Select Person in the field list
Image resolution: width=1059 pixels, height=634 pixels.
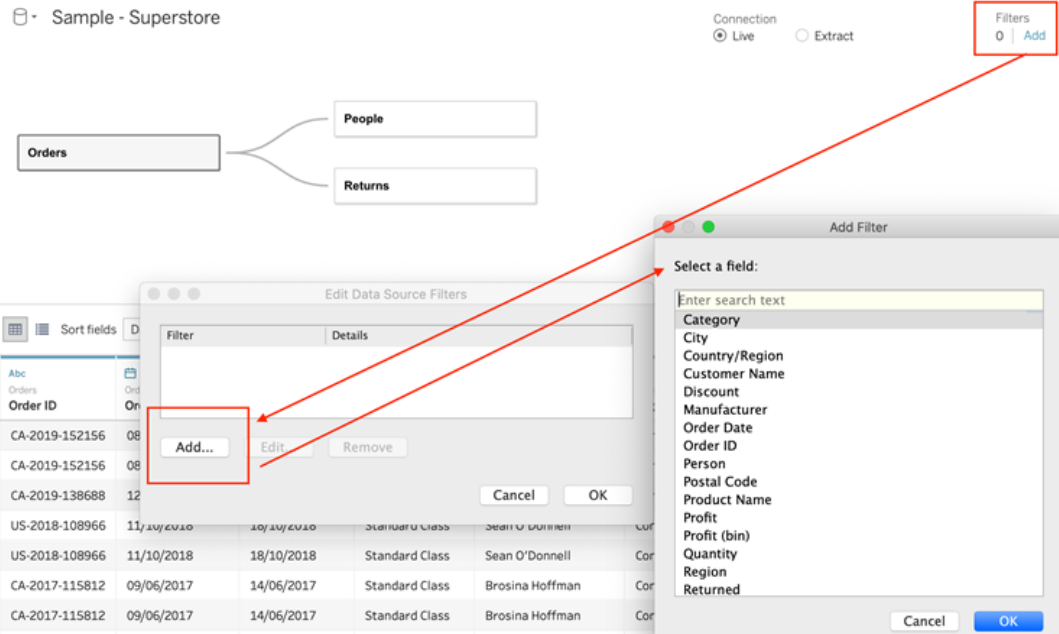tap(859, 464)
